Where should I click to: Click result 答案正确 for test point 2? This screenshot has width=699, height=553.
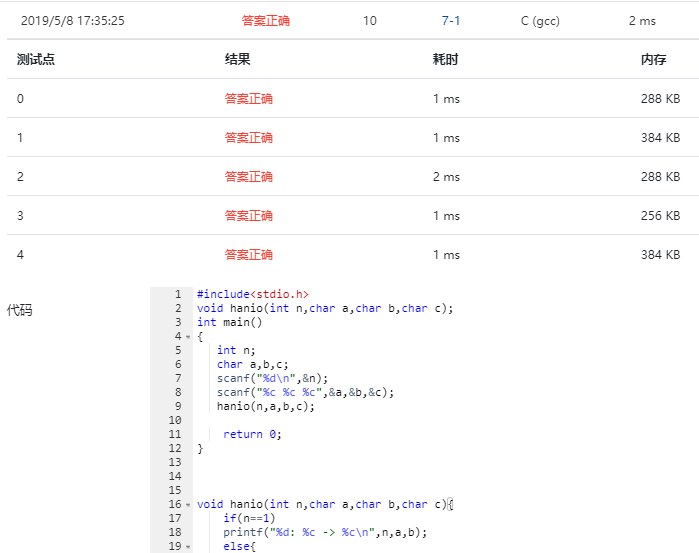pyautogui.click(x=249, y=177)
